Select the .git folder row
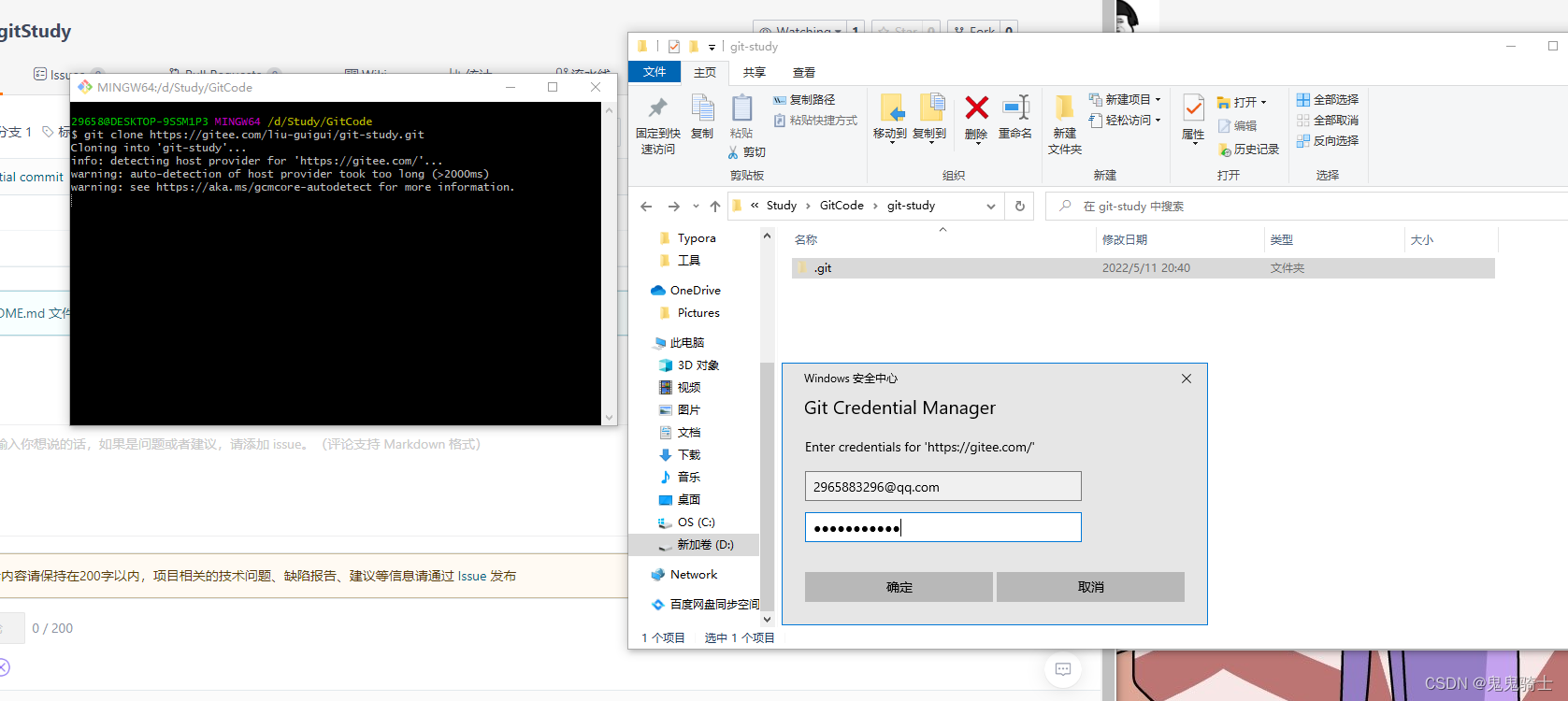The height and width of the screenshot is (701, 1568). 1143,268
